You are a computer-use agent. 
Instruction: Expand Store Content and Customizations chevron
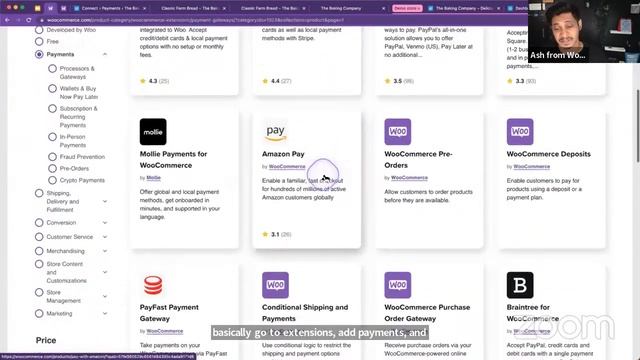(105, 272)
